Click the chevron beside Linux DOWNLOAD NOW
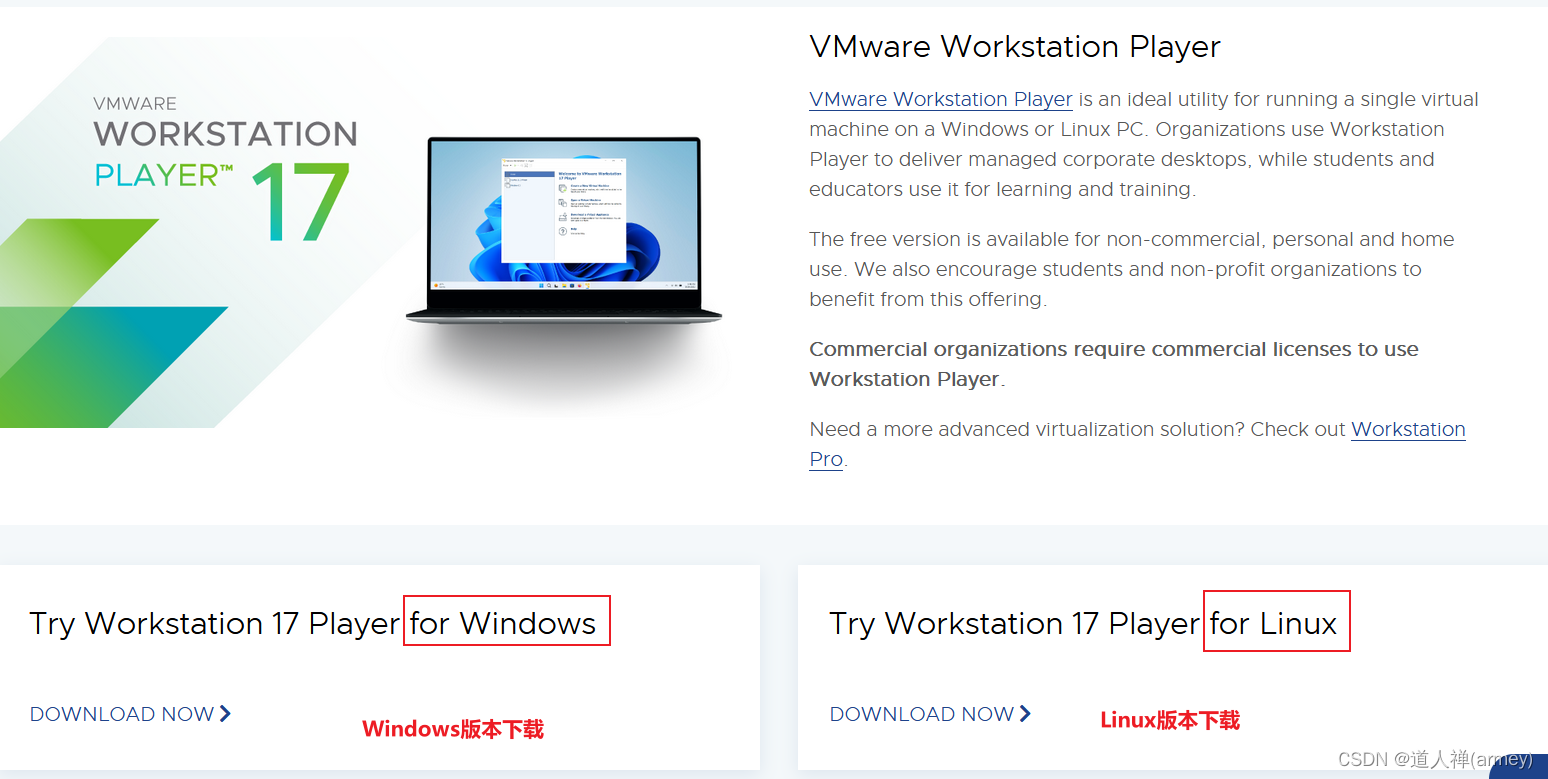The image size is (1548, 779). point(1025,714)
